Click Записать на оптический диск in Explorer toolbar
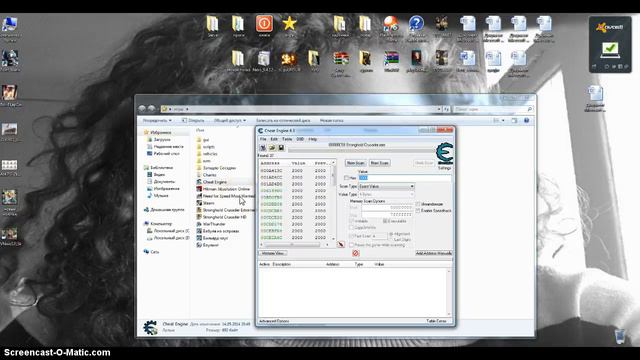The width and height of the screenshot is (640, 360). 283,120
